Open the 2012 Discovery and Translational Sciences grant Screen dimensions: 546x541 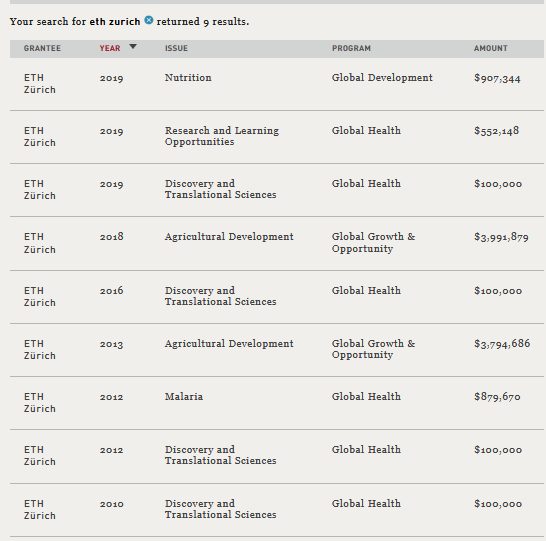pyautogui.click(x=277, y=456)
